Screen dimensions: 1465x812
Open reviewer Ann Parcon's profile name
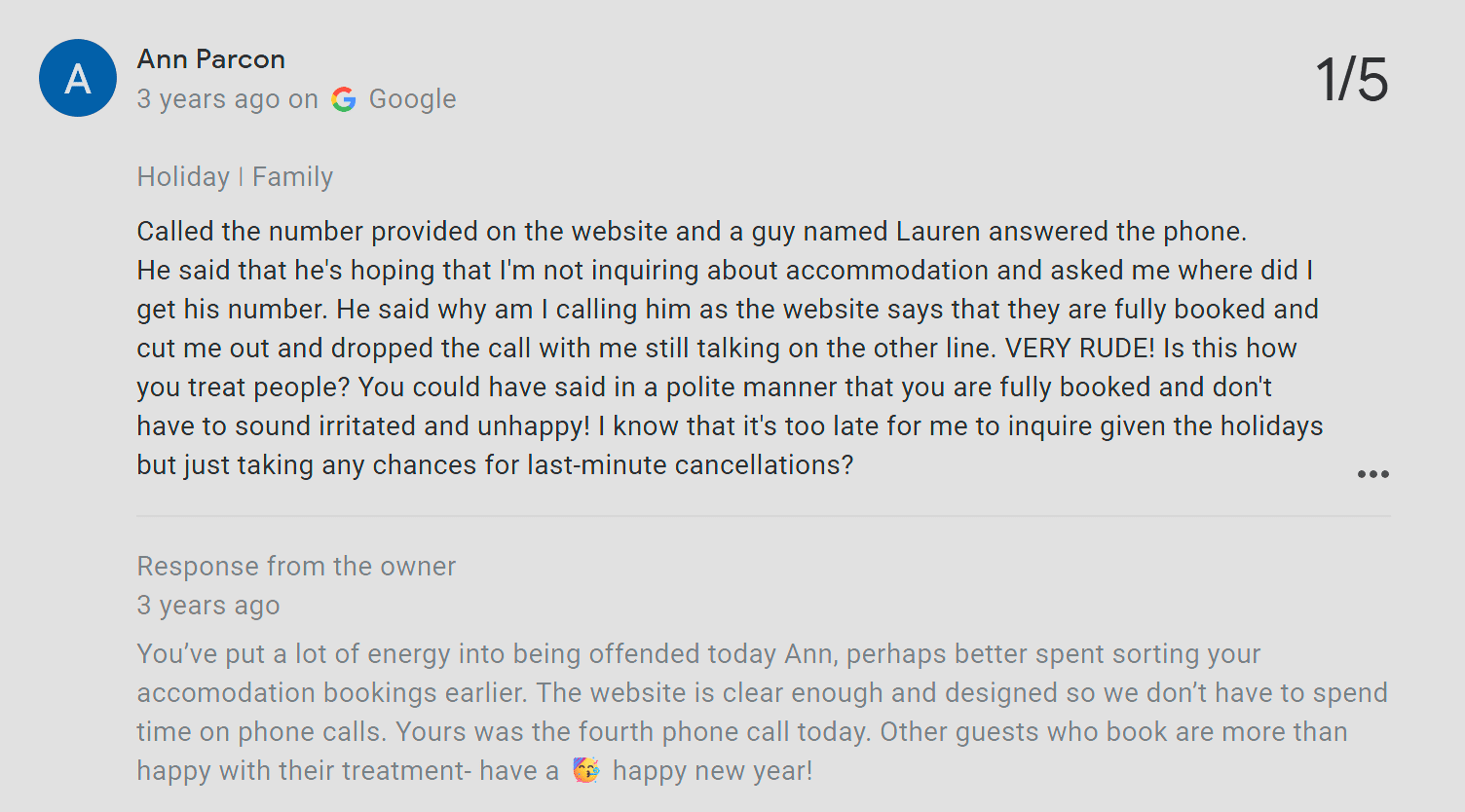211,59
